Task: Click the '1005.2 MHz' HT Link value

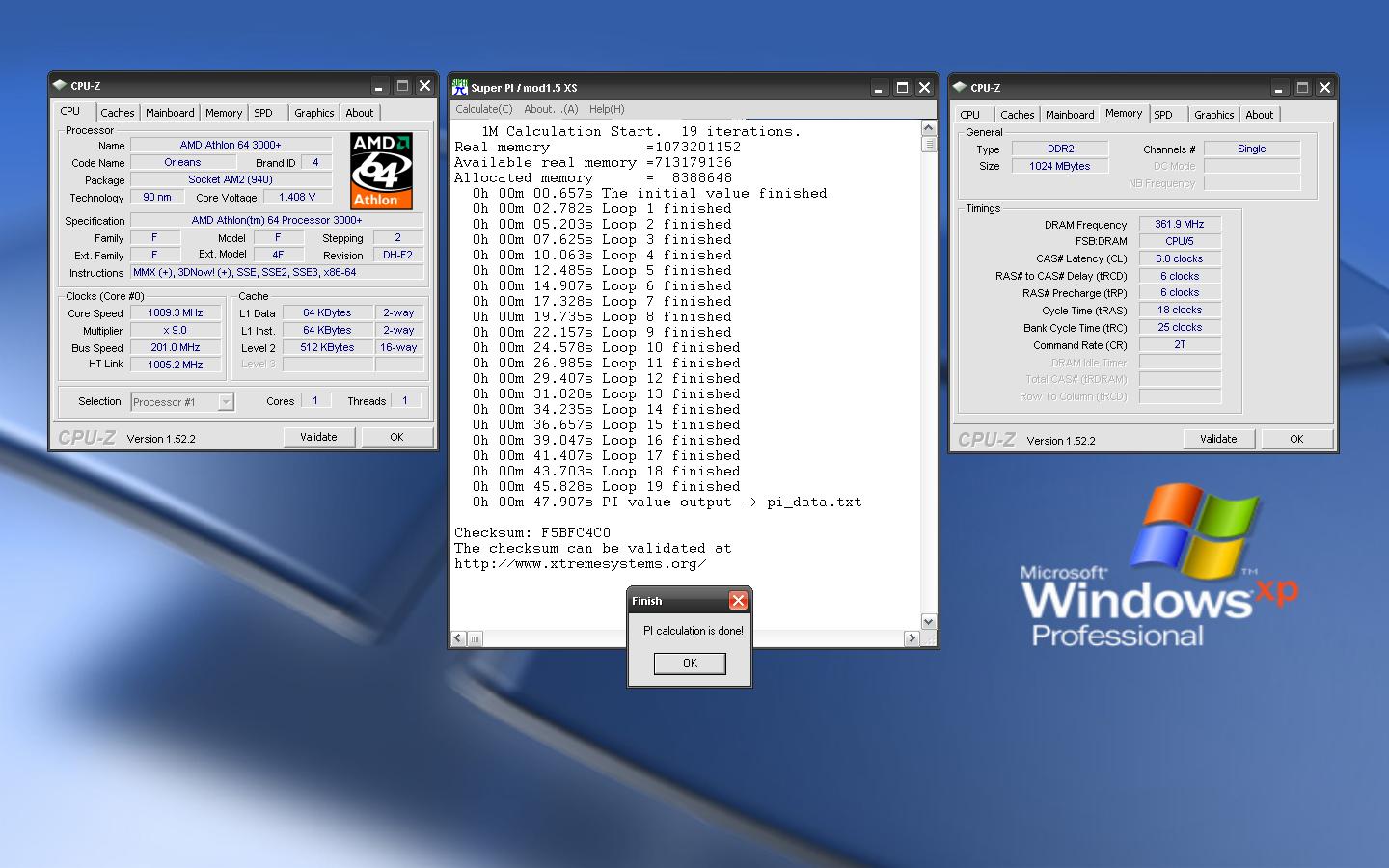Action: click(176, 365)
